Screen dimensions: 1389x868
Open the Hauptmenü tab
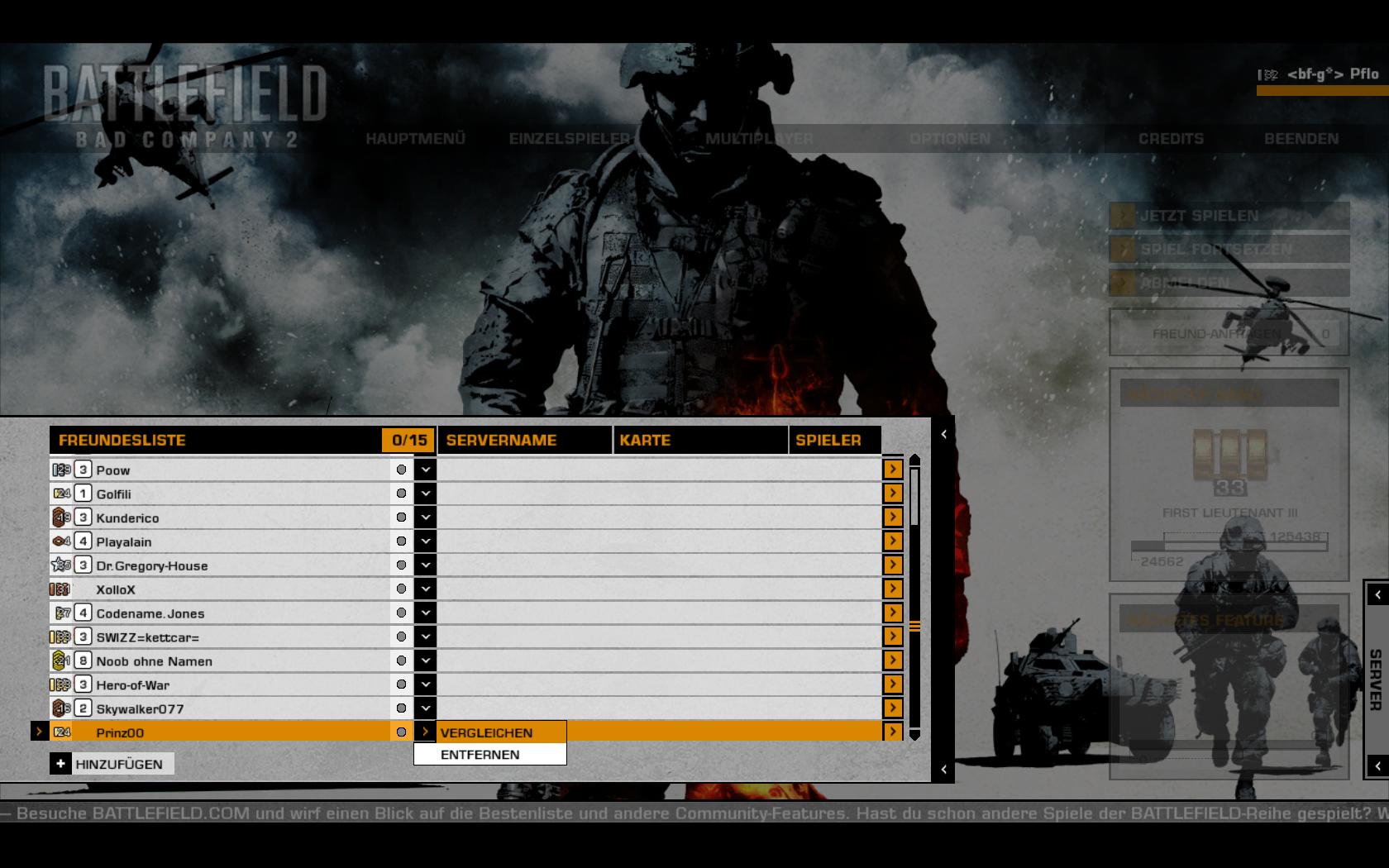click(415, 139)
